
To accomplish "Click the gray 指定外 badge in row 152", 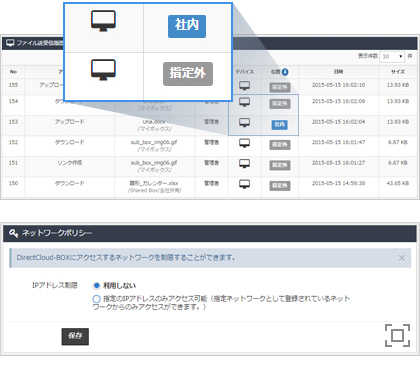I will (280, 145).
